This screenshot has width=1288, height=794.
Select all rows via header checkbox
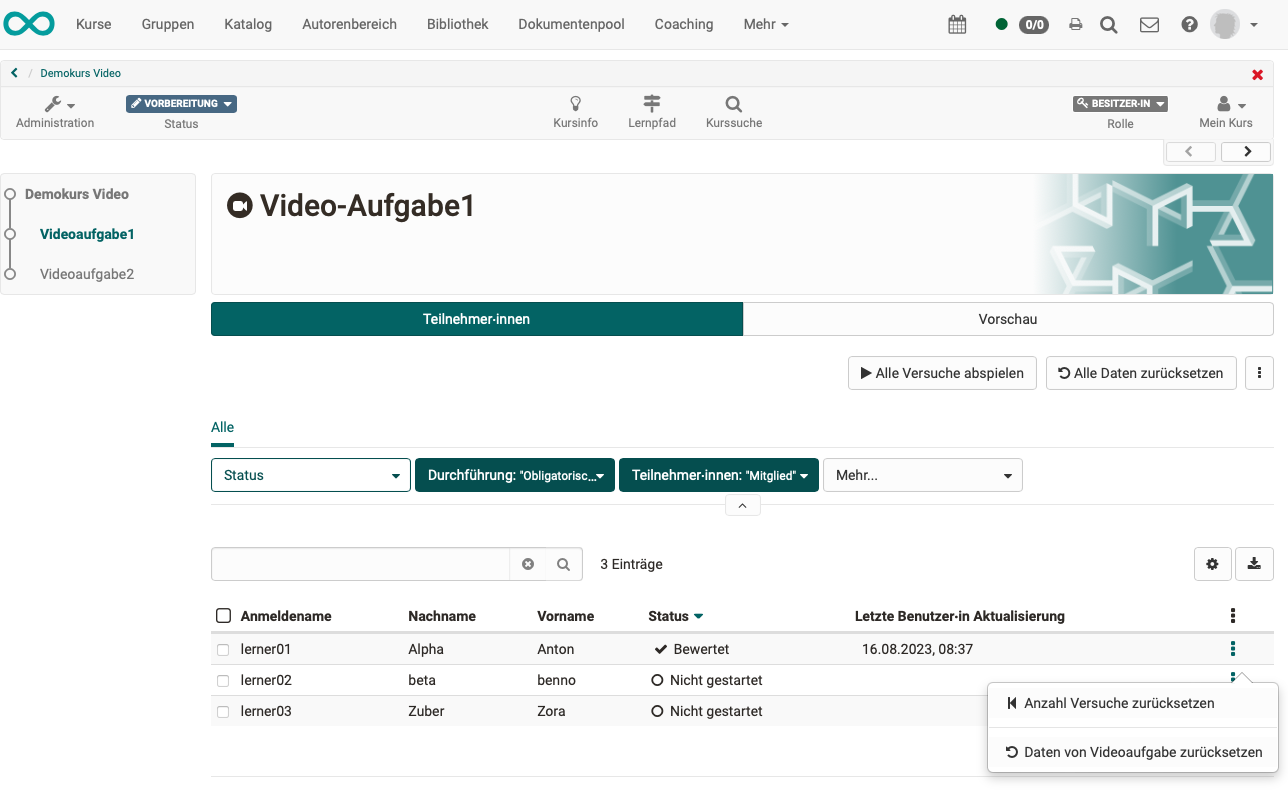coord(223,615)
